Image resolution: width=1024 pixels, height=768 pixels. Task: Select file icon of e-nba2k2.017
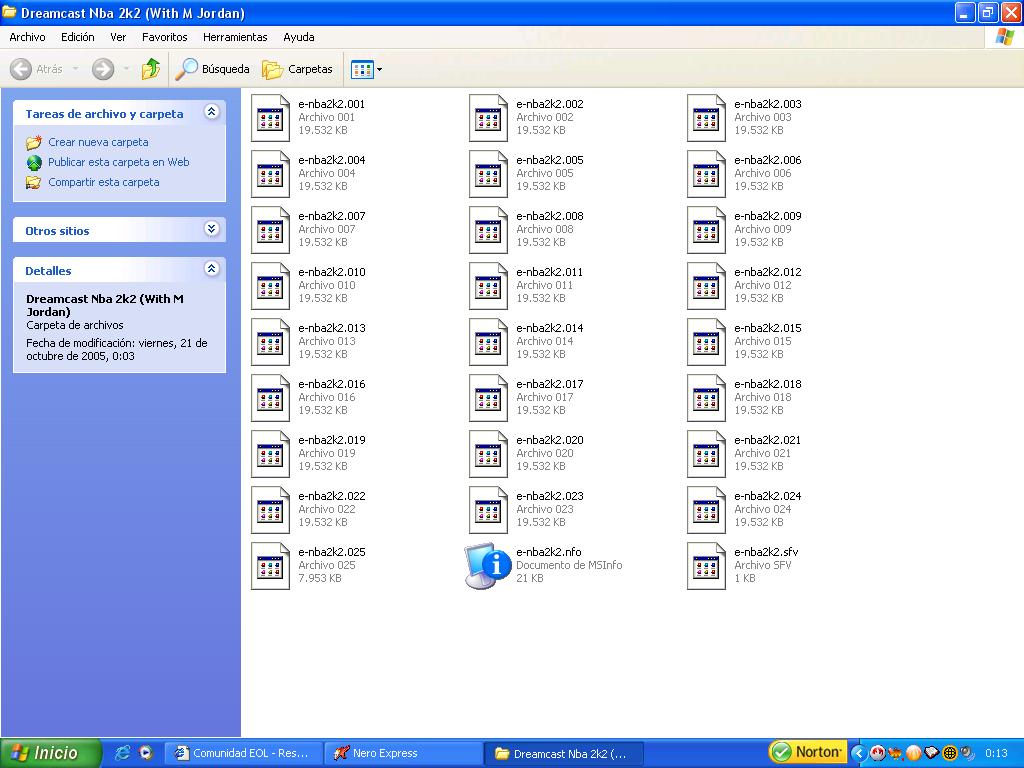click(x=488, y=399)
